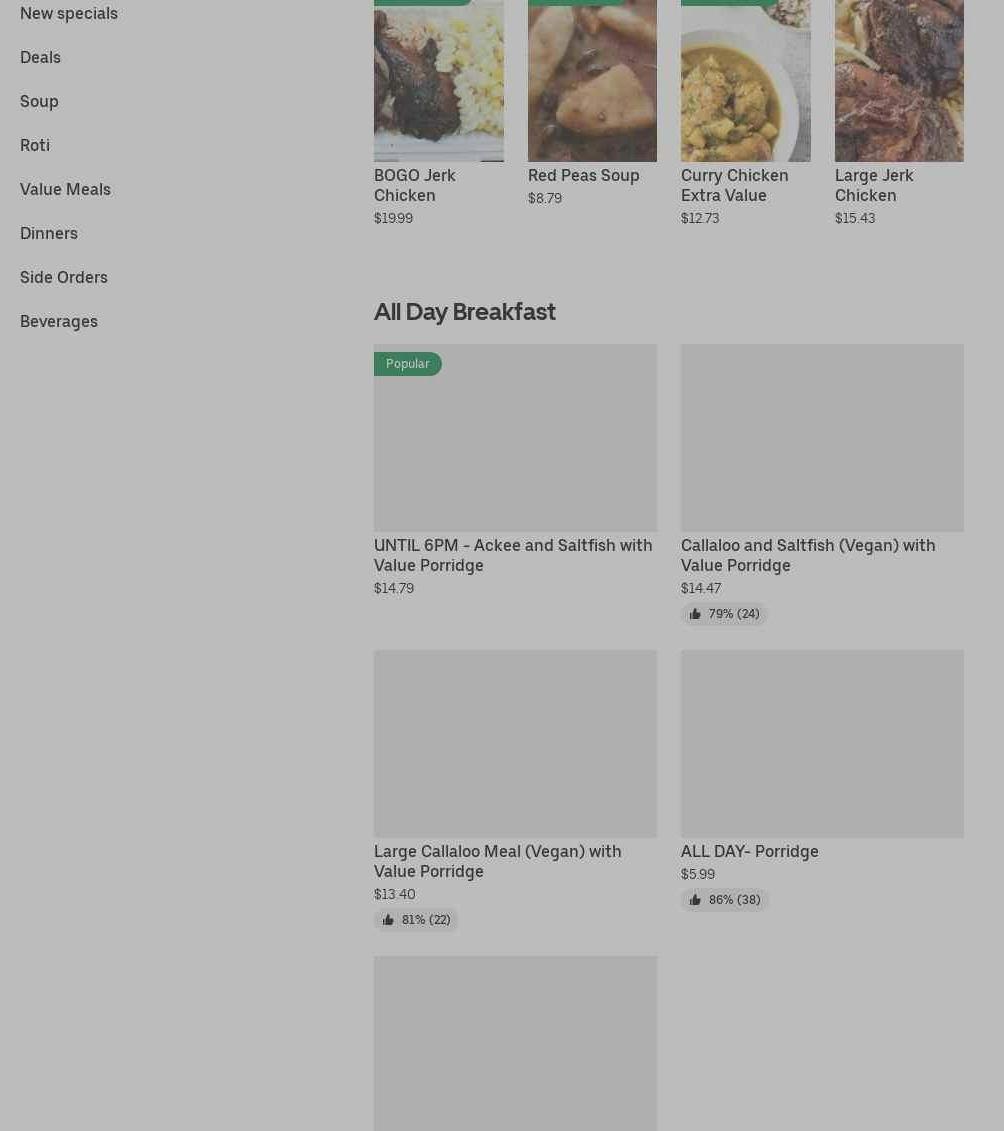1004x1131 pixels.
Task: Open UNTIL 6PM Ackee and Saltfish item
Action: point(513,555)
